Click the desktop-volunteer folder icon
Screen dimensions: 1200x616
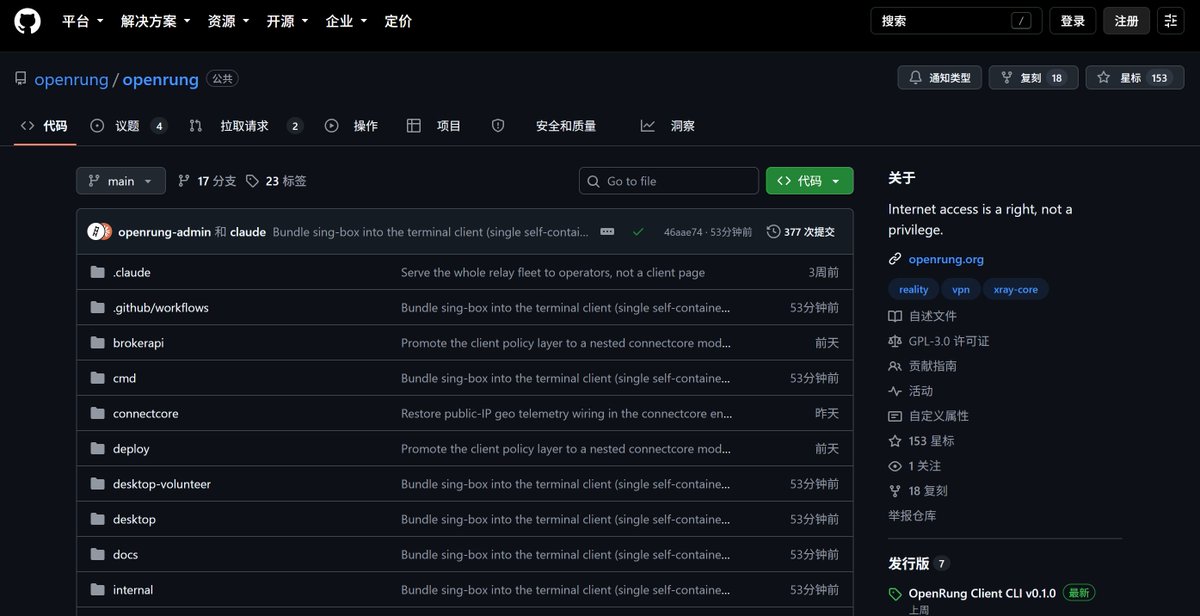97,484
